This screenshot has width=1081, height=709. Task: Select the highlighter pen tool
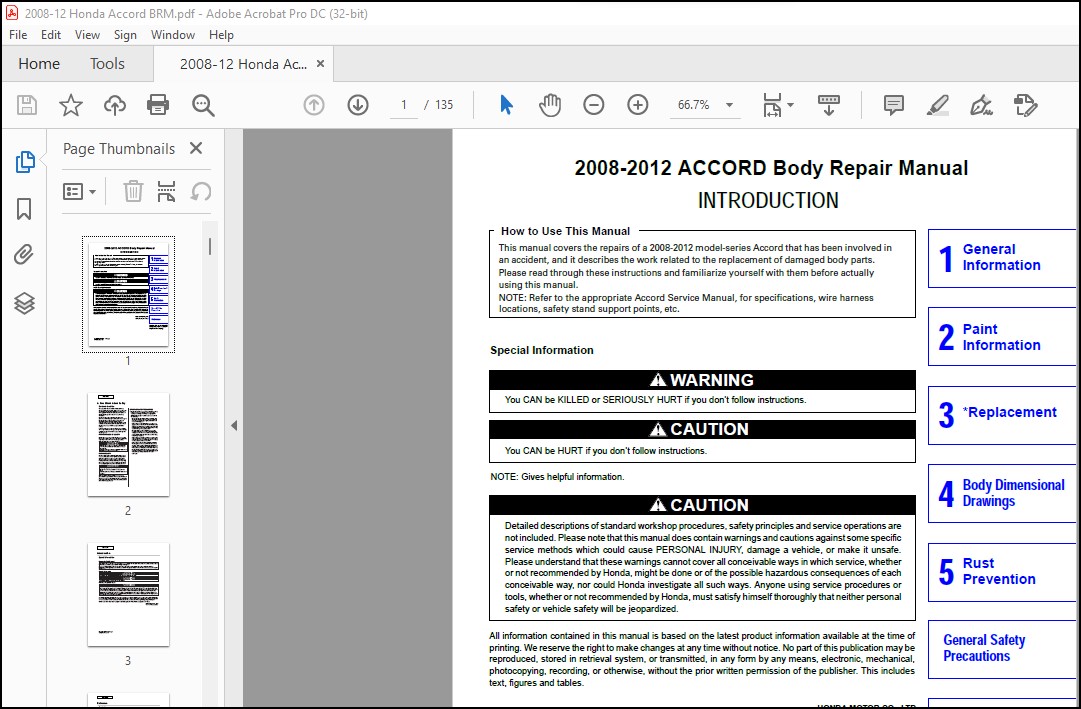(x=938, y=105)
